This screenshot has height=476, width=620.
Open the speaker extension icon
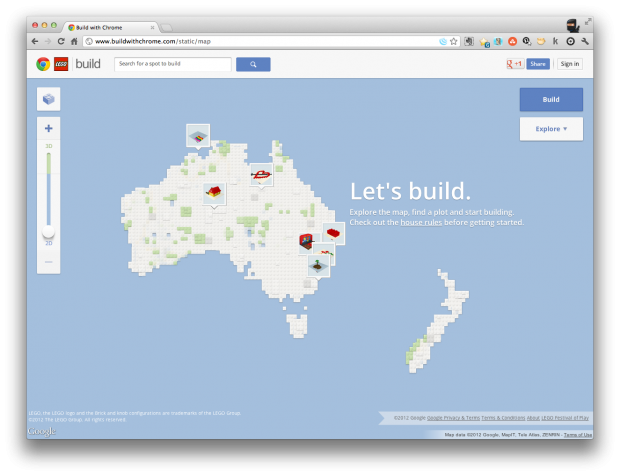coord(469,41)
